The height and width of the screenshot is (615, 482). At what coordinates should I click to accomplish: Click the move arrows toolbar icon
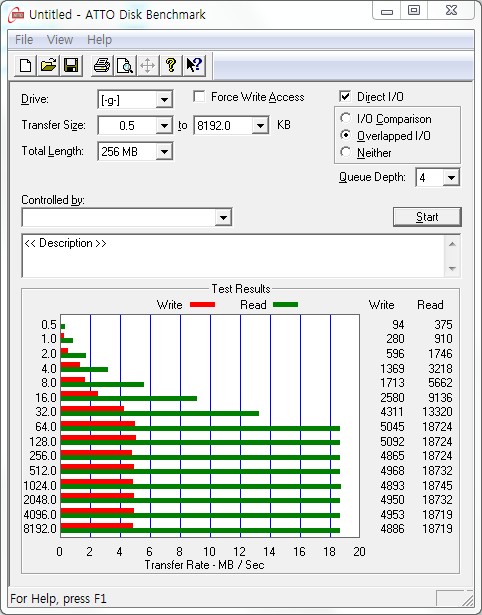point(147,65)
